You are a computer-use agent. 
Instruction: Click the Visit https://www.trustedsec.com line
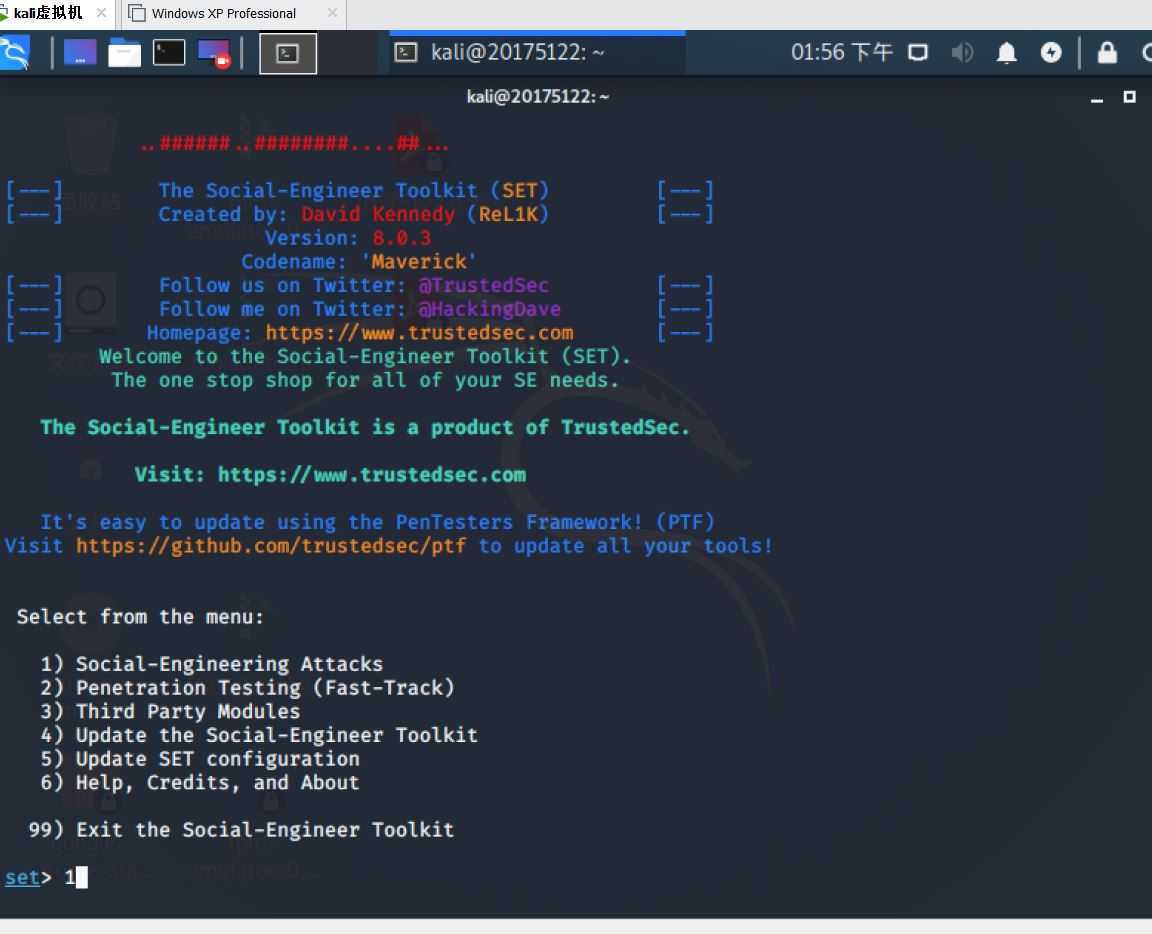point(330,475)
